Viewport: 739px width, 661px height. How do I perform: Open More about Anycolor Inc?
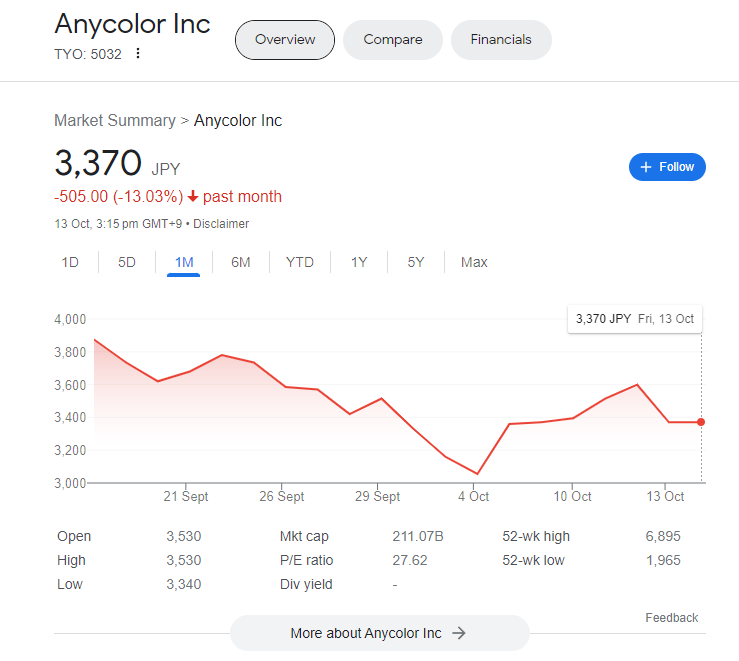point(379,633)
